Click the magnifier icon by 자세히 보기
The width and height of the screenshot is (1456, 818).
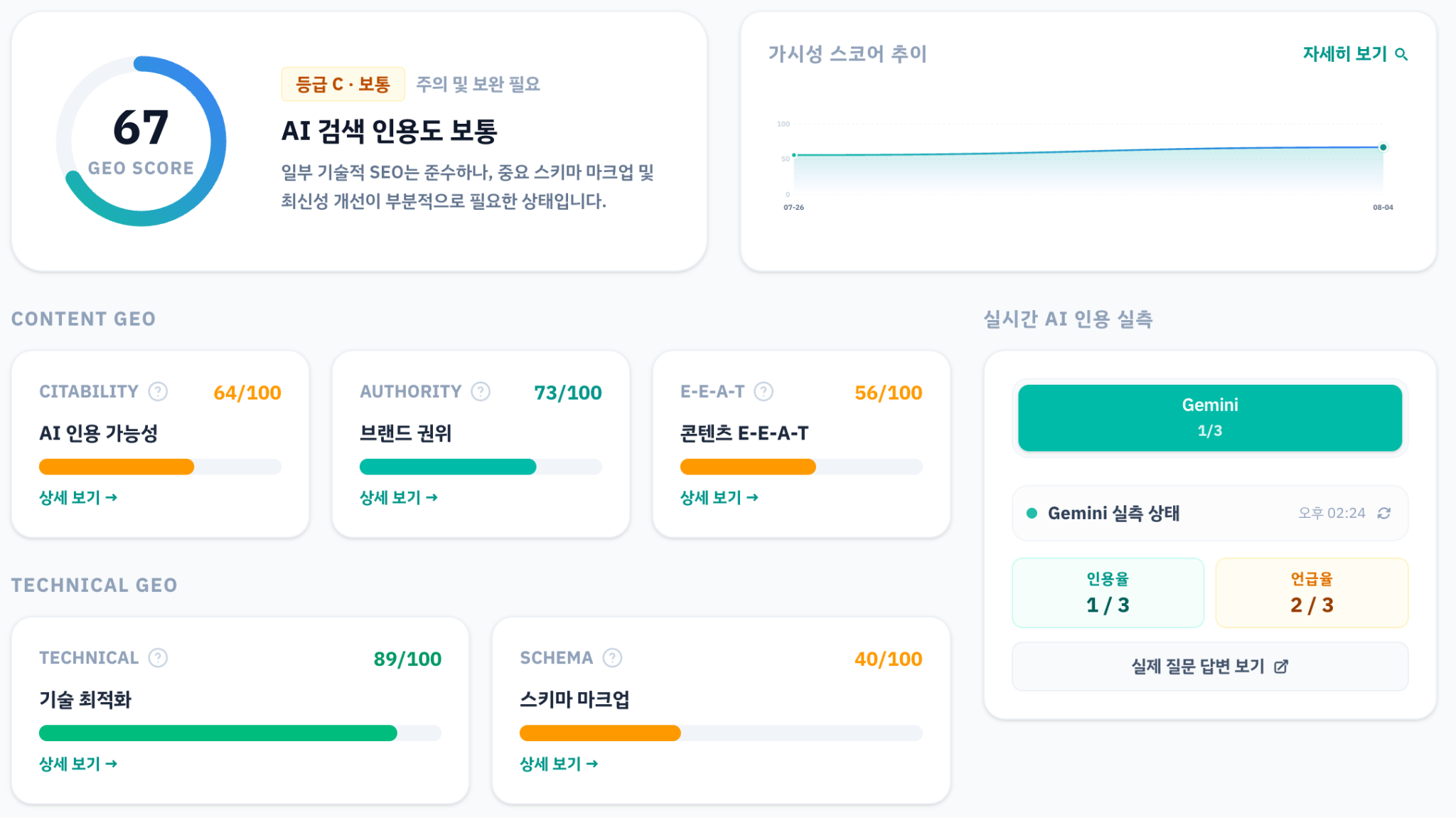pyautogui.click(x=1401, y=54)
